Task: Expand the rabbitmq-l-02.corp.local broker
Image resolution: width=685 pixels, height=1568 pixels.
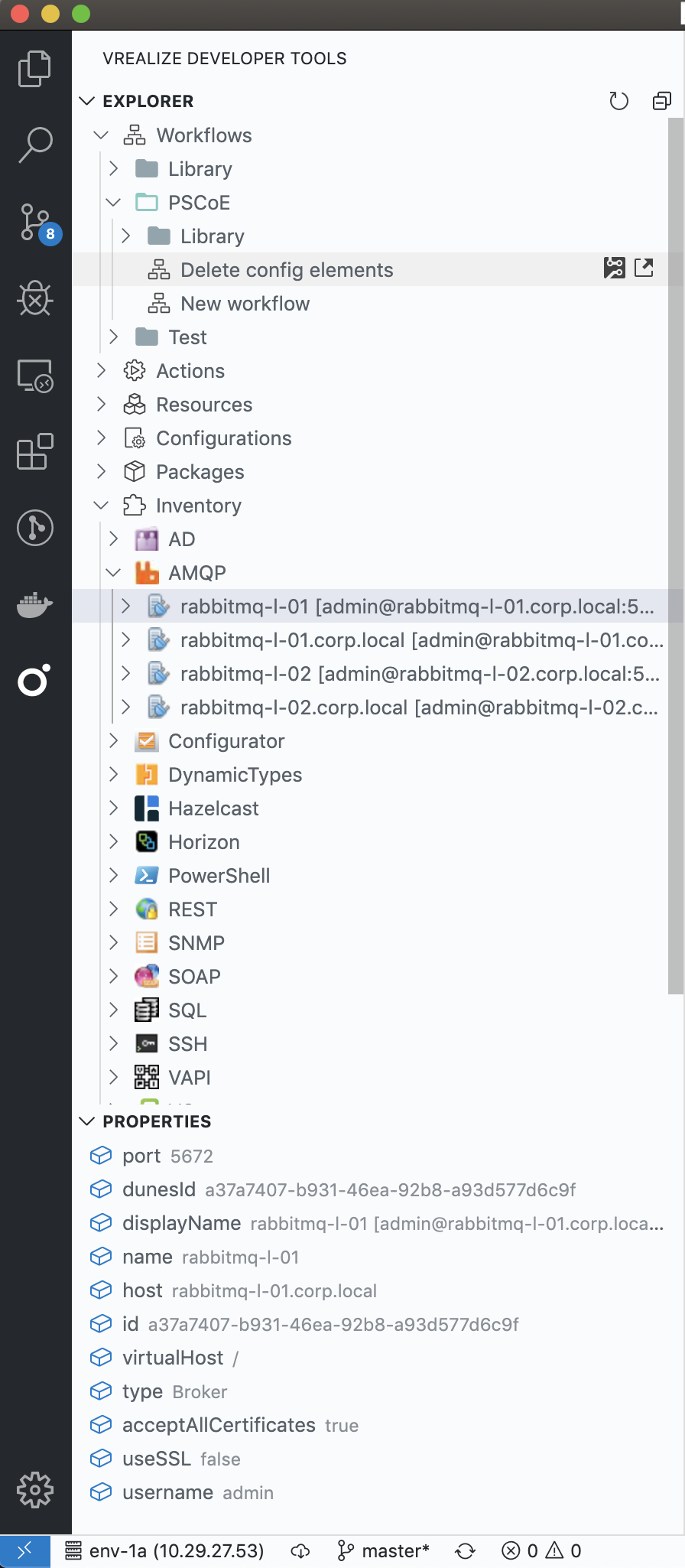Action: (x=126, y=707)
